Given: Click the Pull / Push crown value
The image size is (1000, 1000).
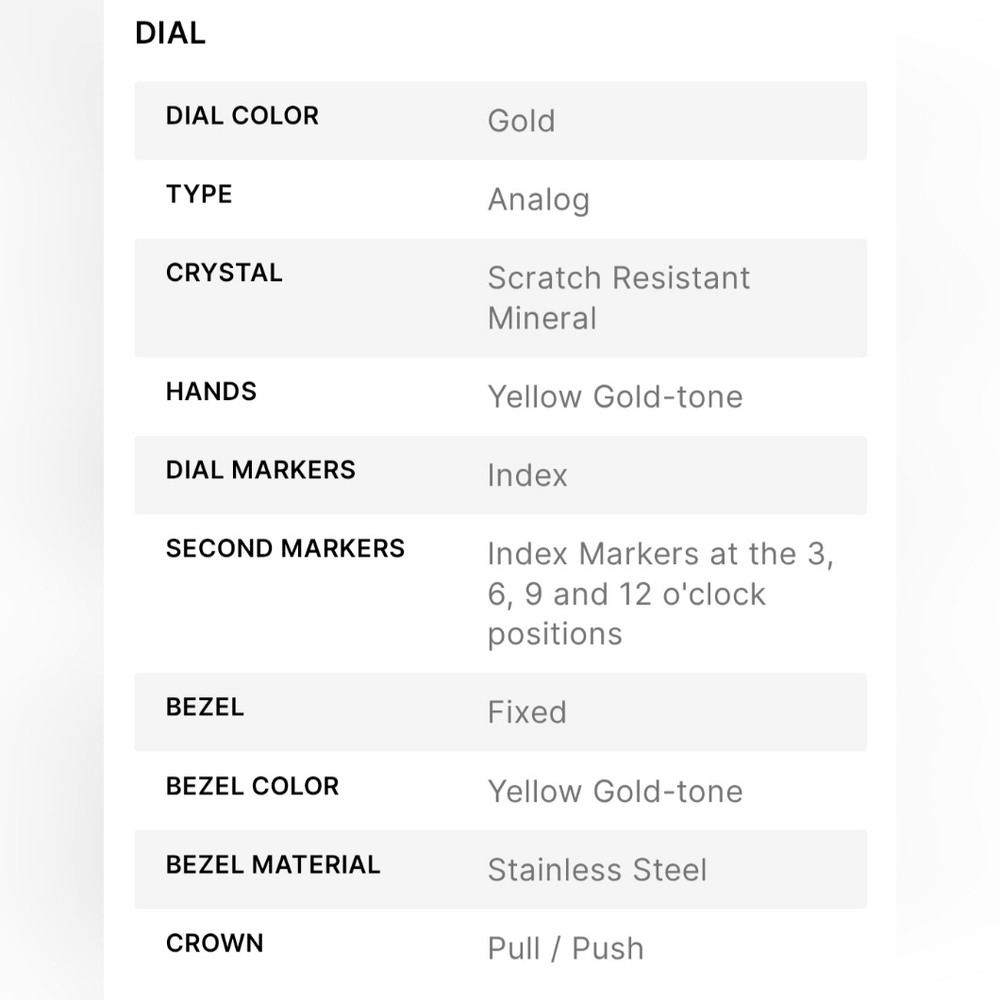Looking at the screenshot, I should point(566,948).
